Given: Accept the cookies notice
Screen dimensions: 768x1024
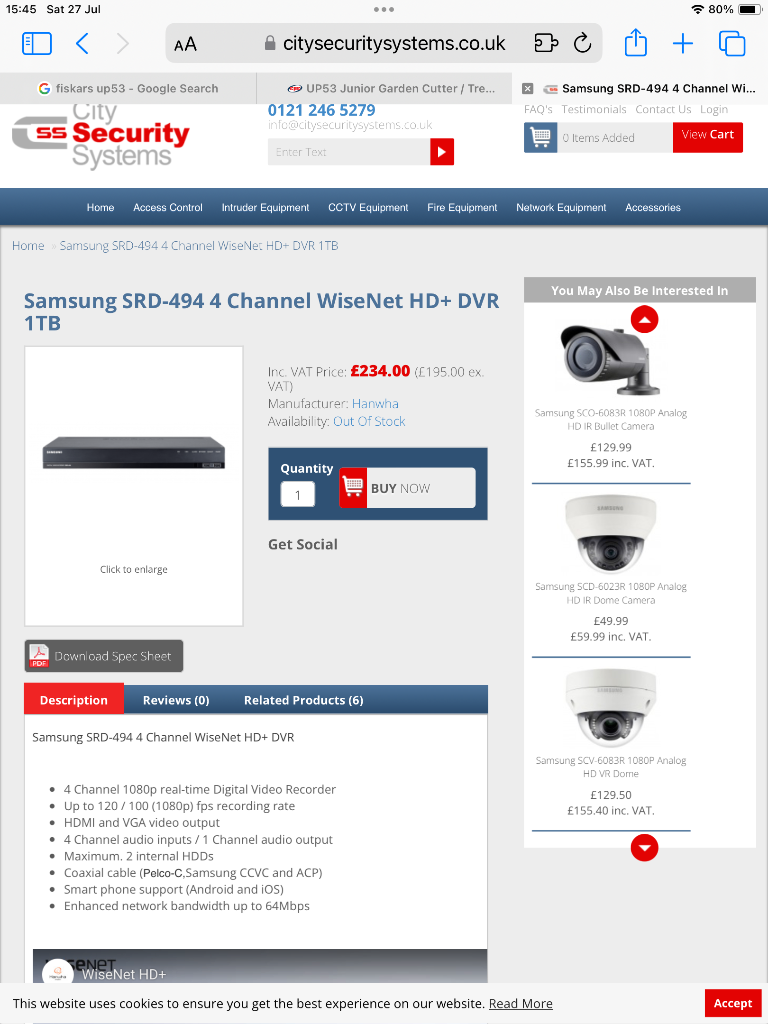Looking at the screenshot, I should click(733, 1003).
